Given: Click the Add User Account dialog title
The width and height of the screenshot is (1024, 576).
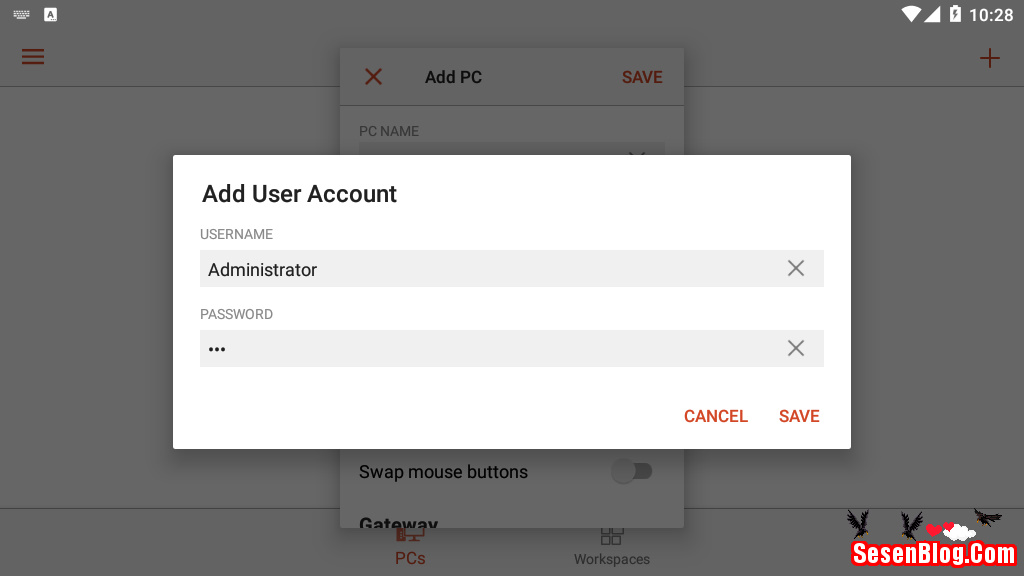Looking at the screenshot, I should [299, 194].
